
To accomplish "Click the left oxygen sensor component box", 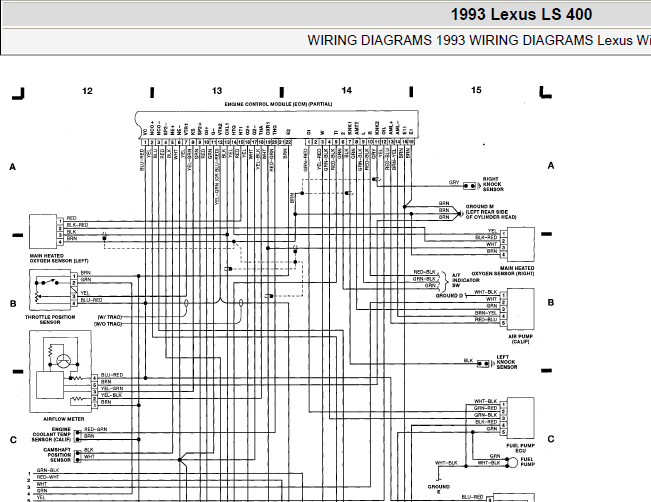I will [43, 231].
